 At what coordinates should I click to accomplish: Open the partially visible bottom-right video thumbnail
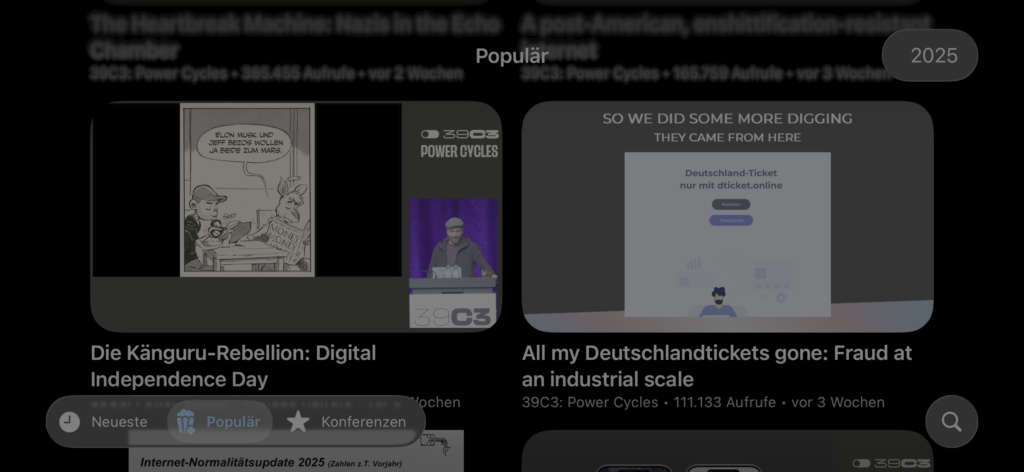[727, 453]
